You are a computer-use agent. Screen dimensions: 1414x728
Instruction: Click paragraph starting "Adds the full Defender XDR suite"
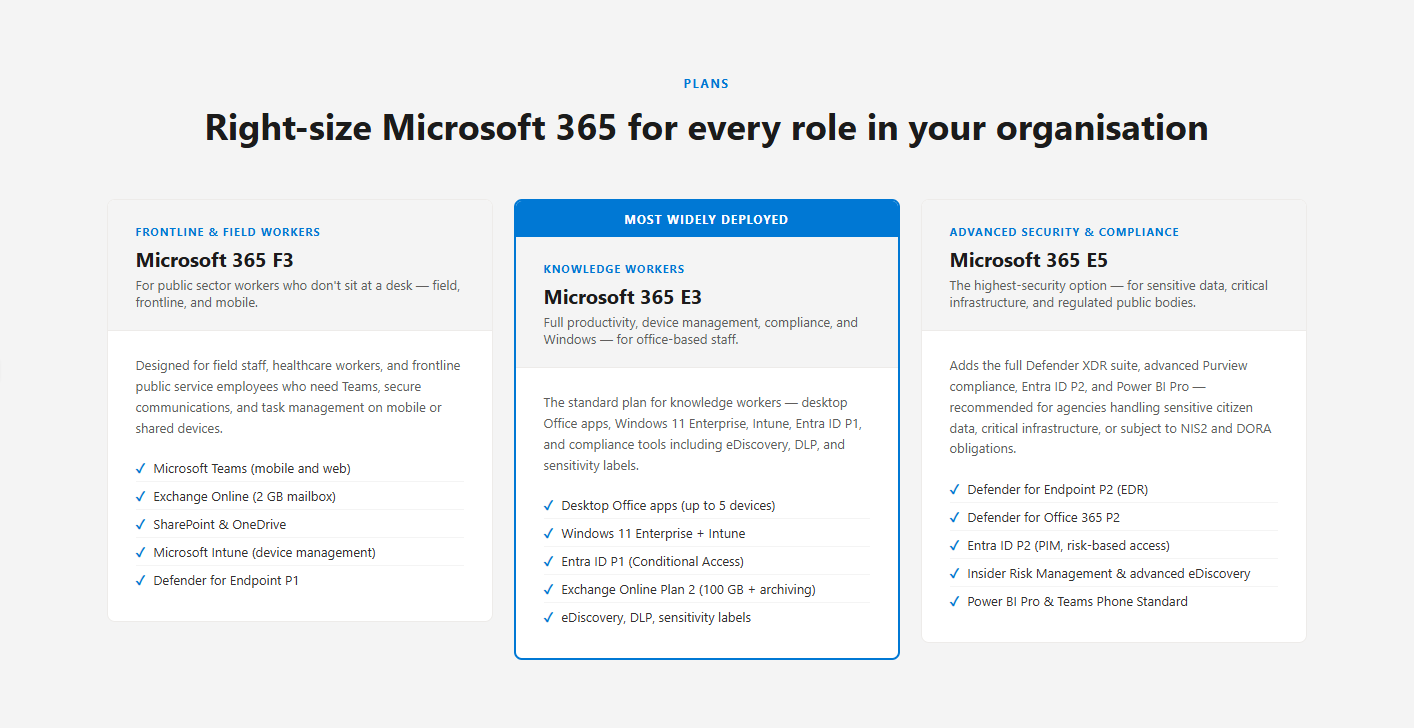[x=1111, y=407]
